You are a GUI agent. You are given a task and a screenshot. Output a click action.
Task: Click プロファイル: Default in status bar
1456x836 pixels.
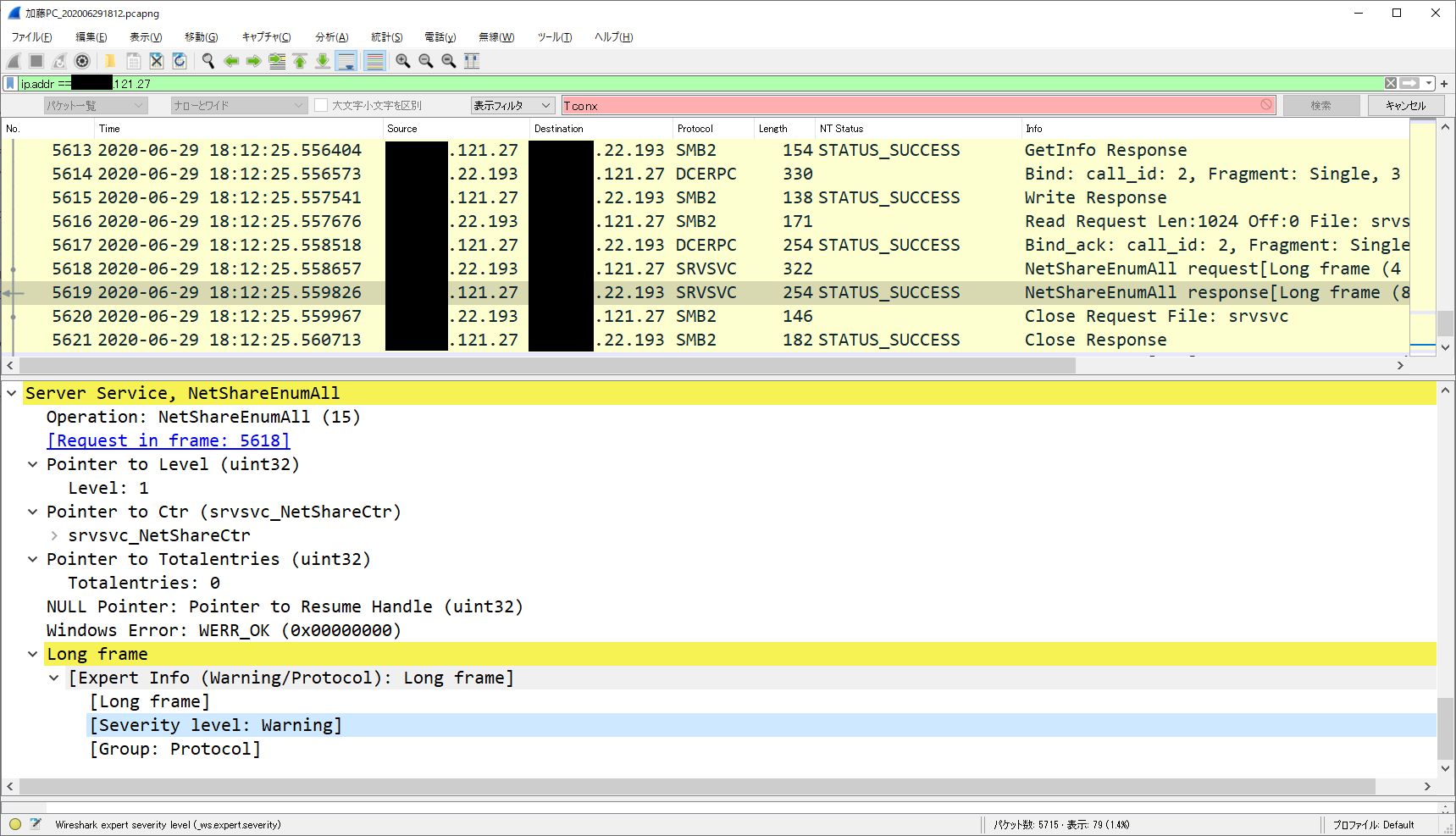[1373, 825]
